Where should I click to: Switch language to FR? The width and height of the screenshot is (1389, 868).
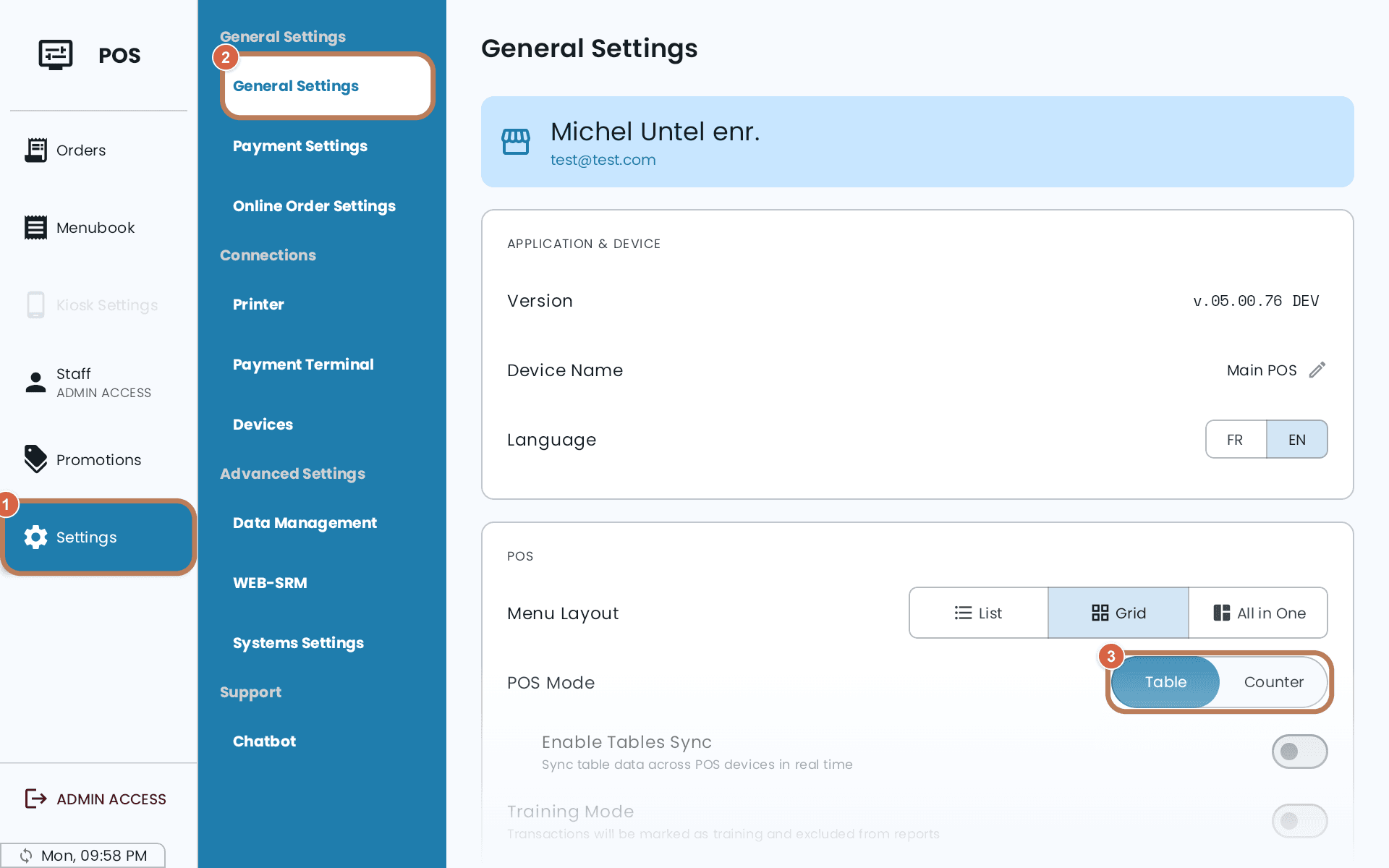click(1236, 439)
